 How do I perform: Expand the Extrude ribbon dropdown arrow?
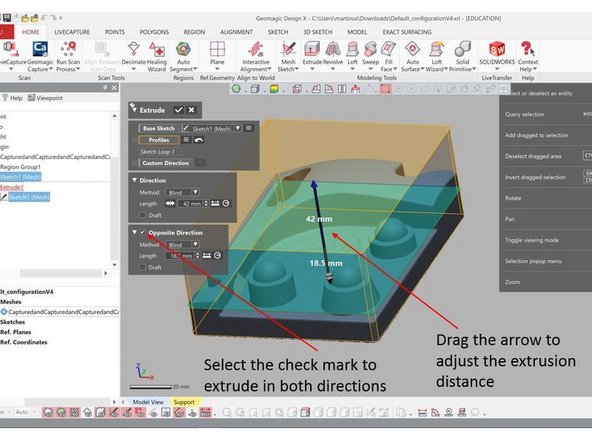[x=312, y=69]
